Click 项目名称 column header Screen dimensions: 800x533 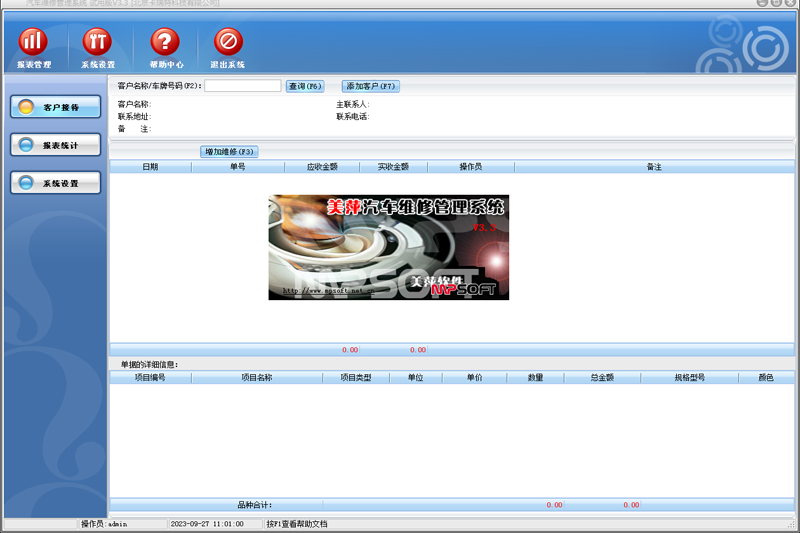[x=257, y=377]
